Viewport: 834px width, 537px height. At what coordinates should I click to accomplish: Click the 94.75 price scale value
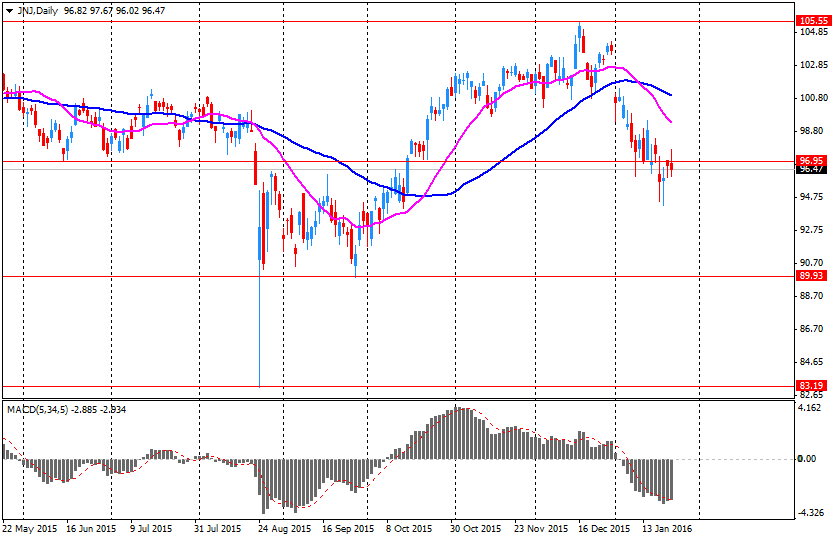(812, 197)
